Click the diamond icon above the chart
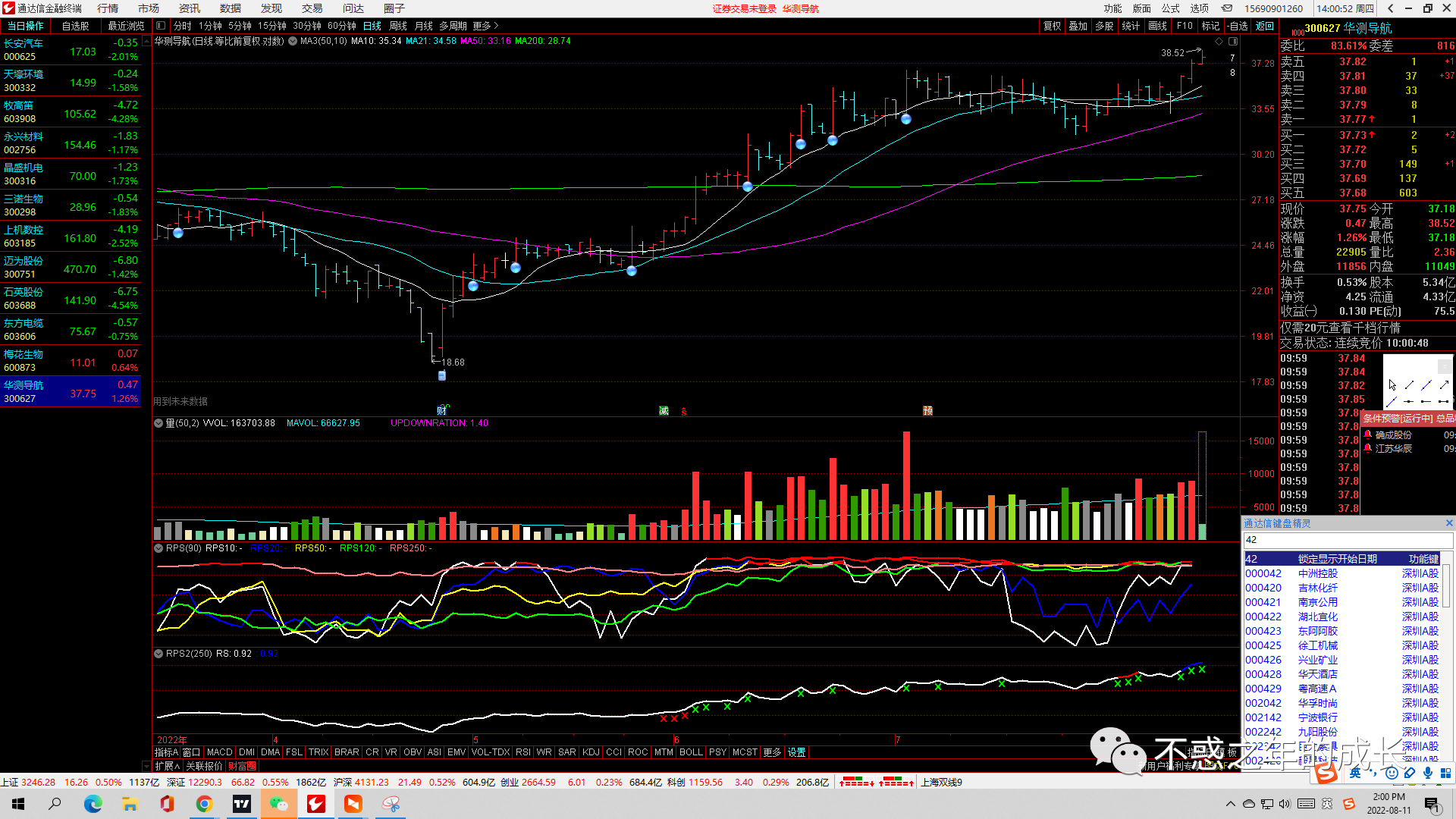Image resolution: width=1456 pixels, height=819 pixels. [x=1219, y=41]
